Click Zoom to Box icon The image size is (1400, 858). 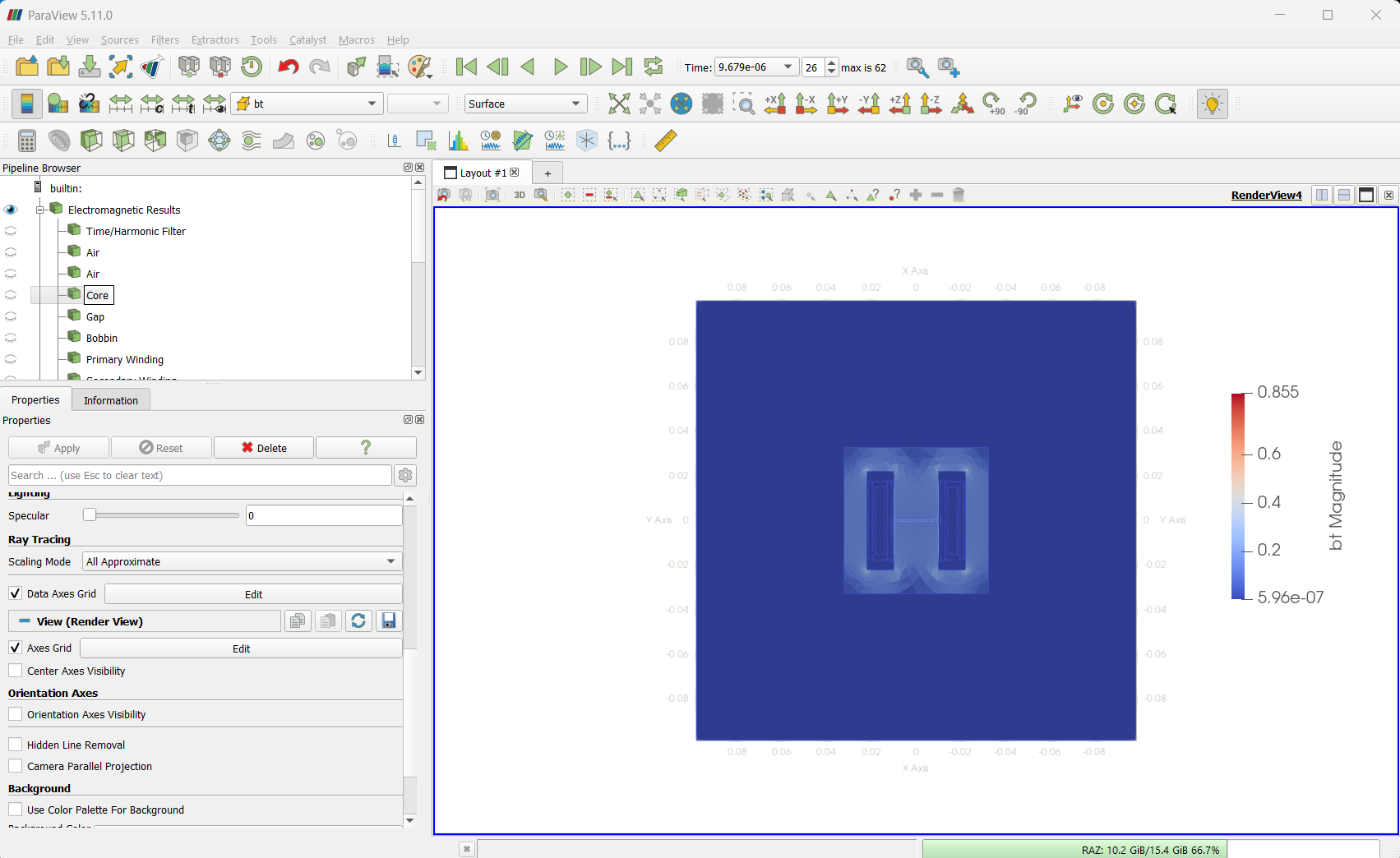pyautogui.click(x=744, y=104)
